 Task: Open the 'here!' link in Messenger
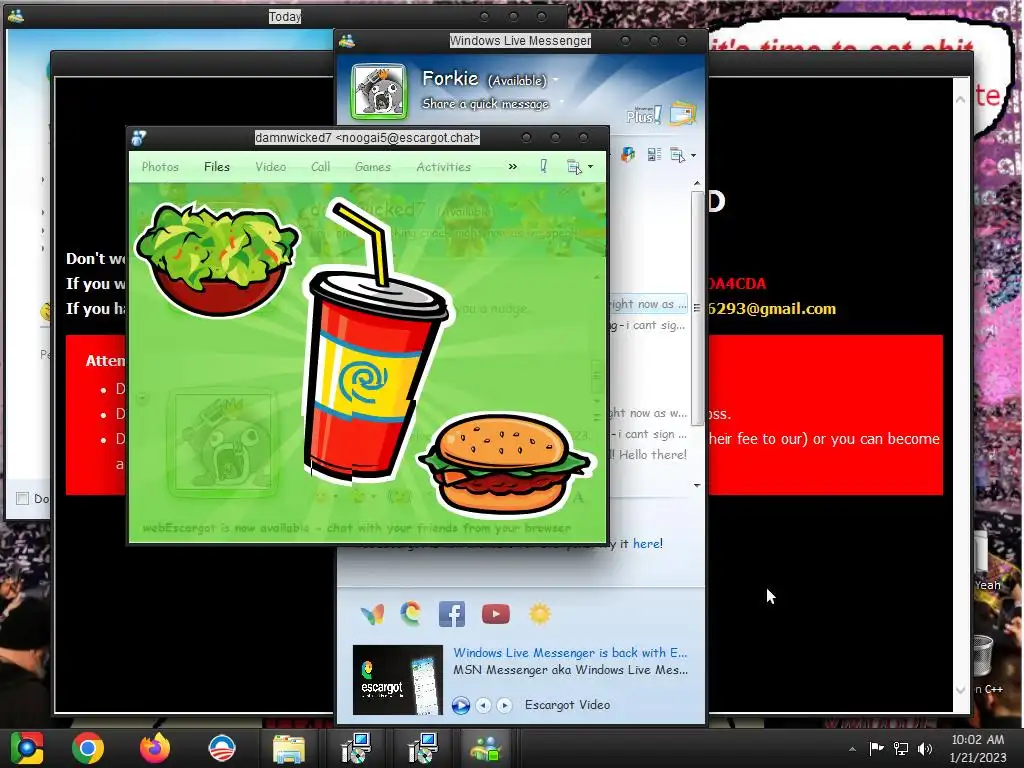(x=647, y=543)
